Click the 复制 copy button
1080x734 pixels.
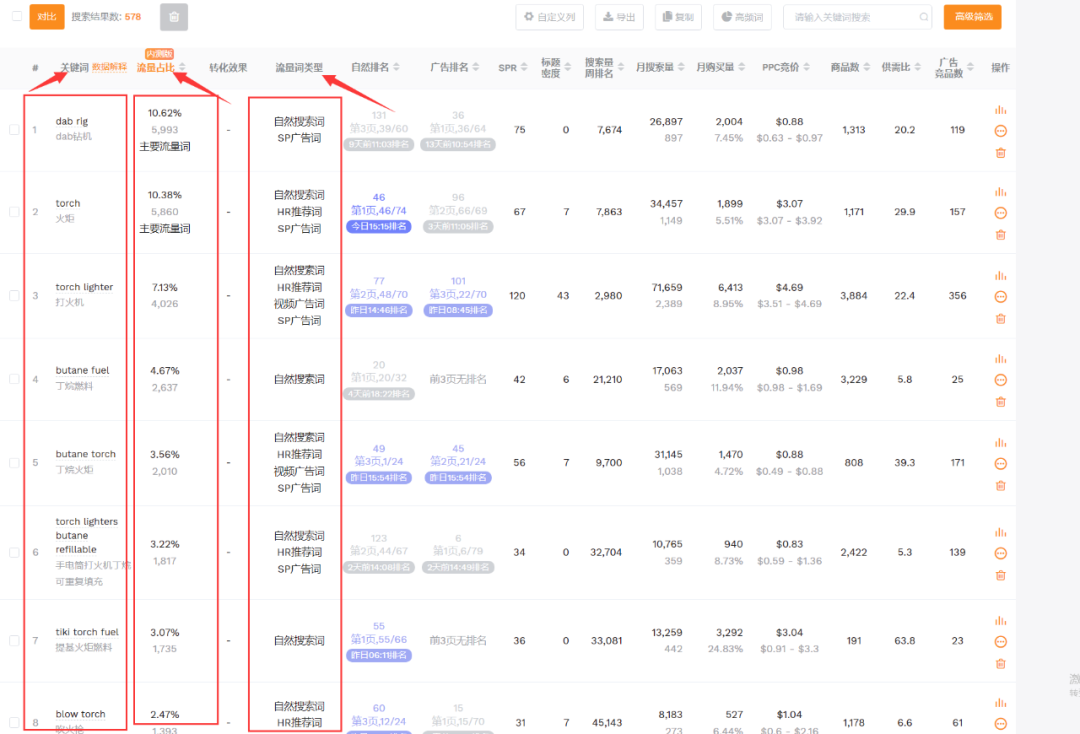pos(678,17)
